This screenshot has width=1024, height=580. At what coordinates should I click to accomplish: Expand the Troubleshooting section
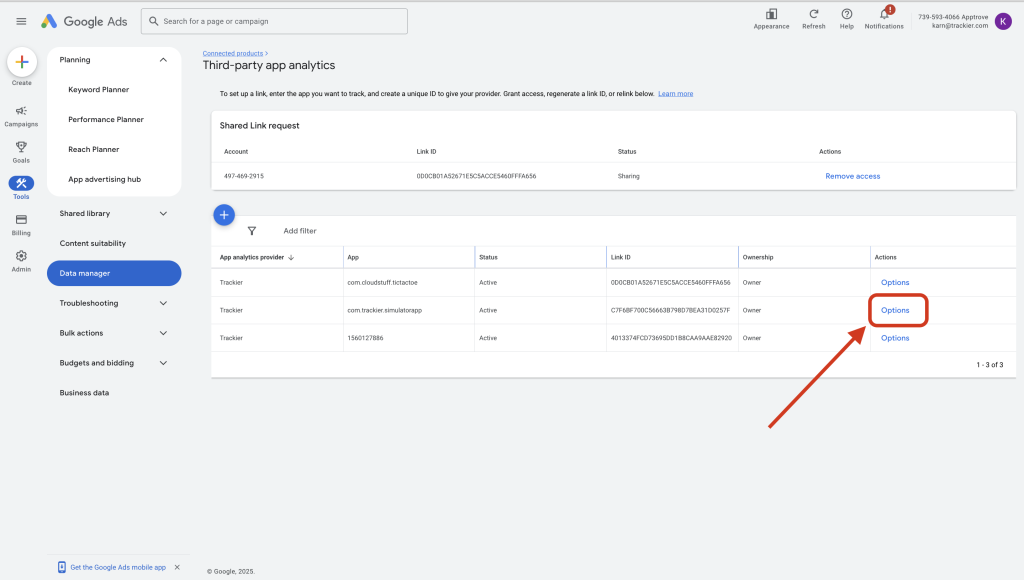pos(163,303)
